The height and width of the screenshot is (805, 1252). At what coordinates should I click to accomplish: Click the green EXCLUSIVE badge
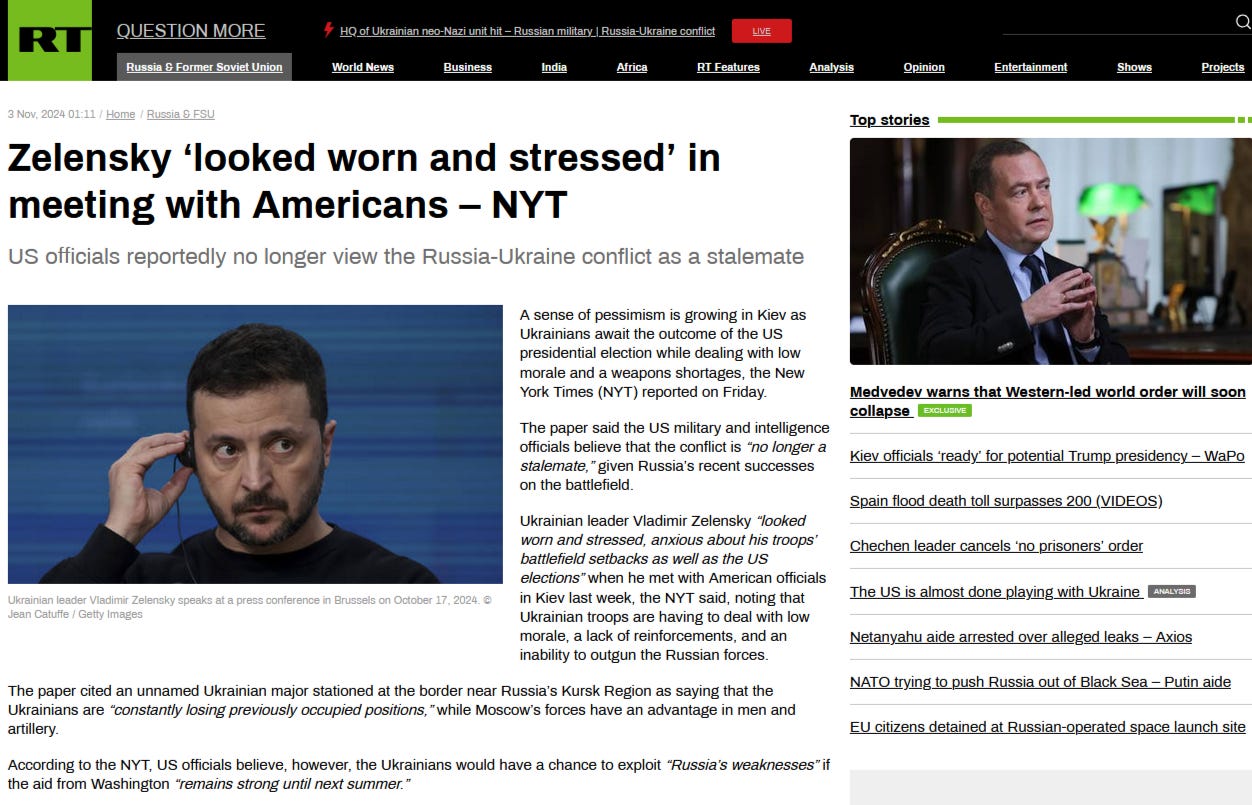pyautogui.click(x=944, y=411)
